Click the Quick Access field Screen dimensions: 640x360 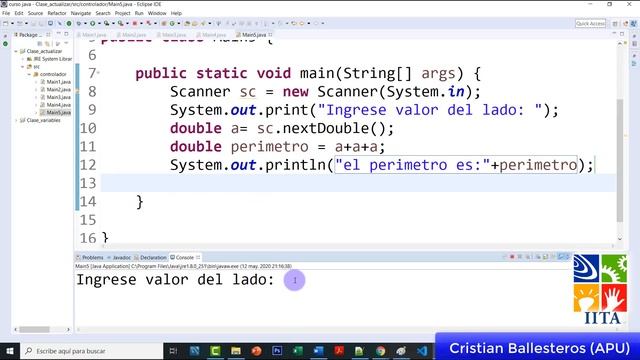(x=590, y=24)
